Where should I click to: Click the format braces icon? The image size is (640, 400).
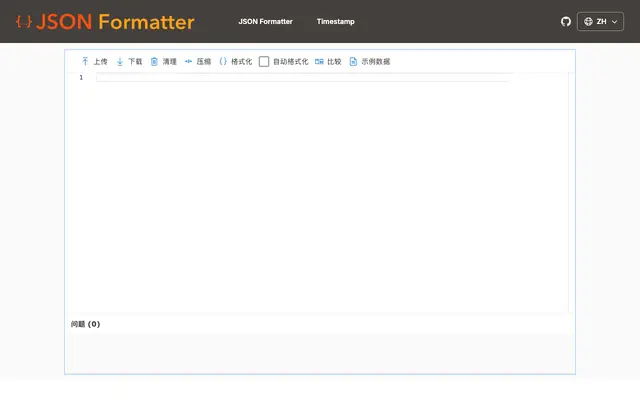(x=223, y=62)
